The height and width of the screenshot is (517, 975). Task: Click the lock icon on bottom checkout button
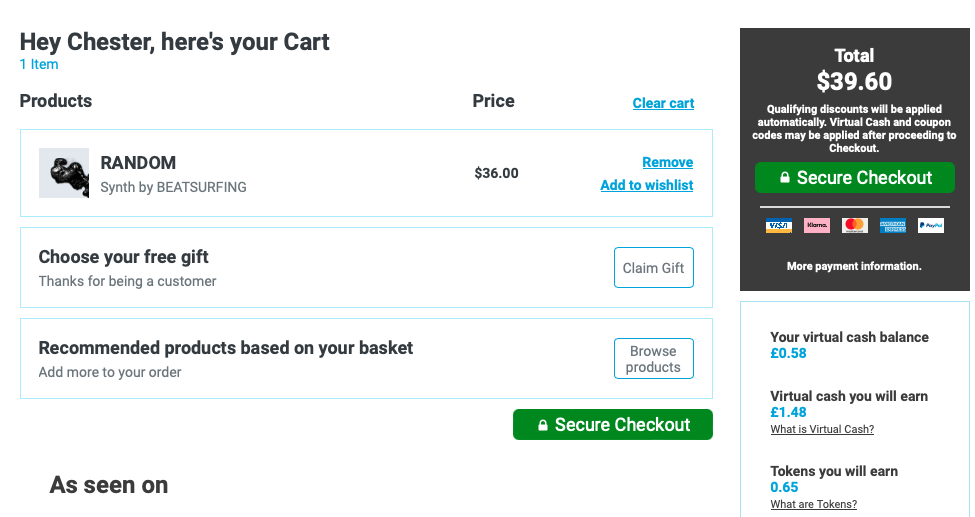542,425
